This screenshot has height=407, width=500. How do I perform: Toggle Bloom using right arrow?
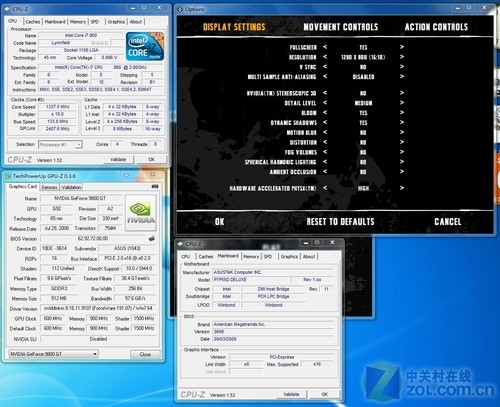(402, 113)
